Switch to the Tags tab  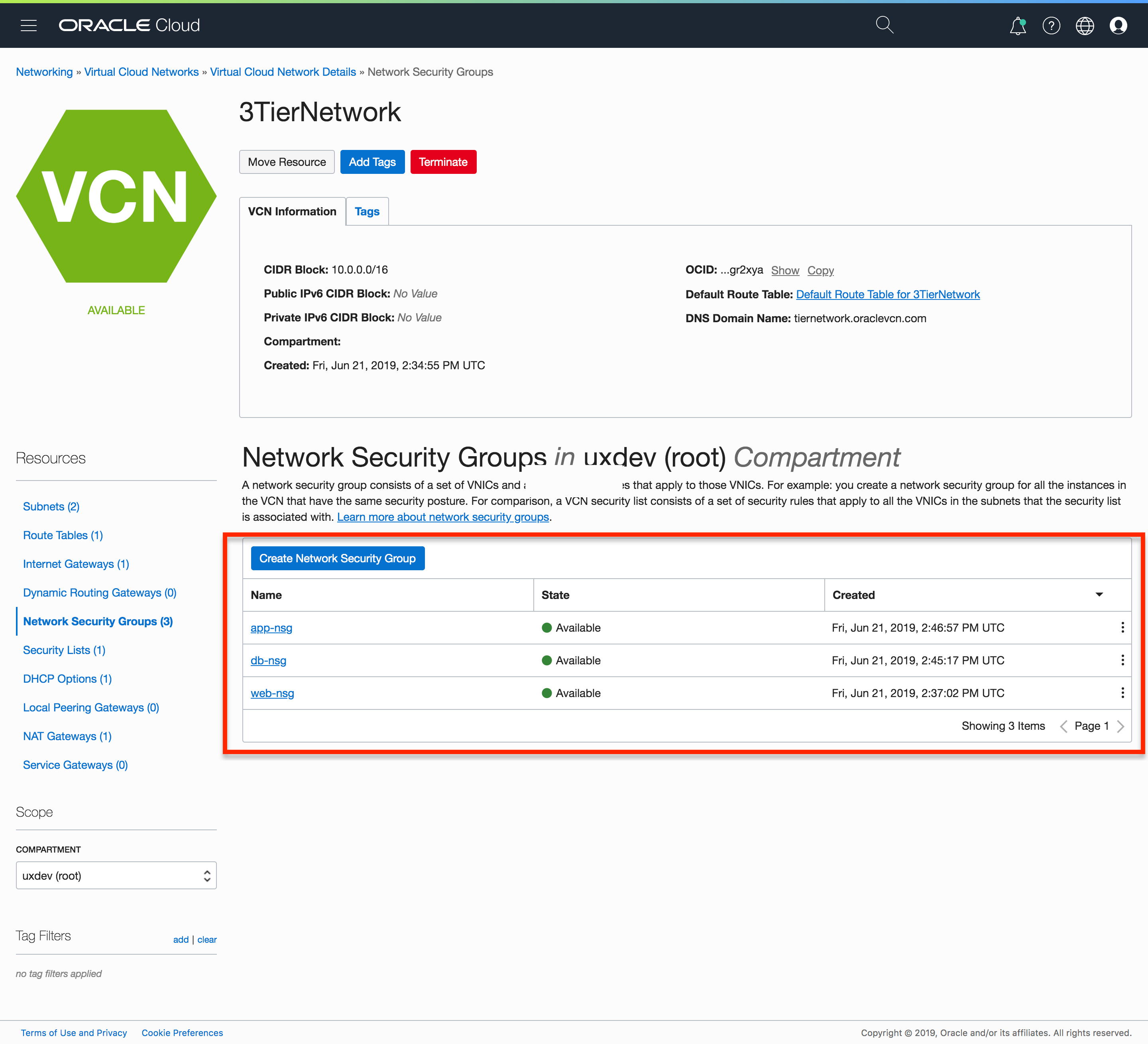pos(367,211)
